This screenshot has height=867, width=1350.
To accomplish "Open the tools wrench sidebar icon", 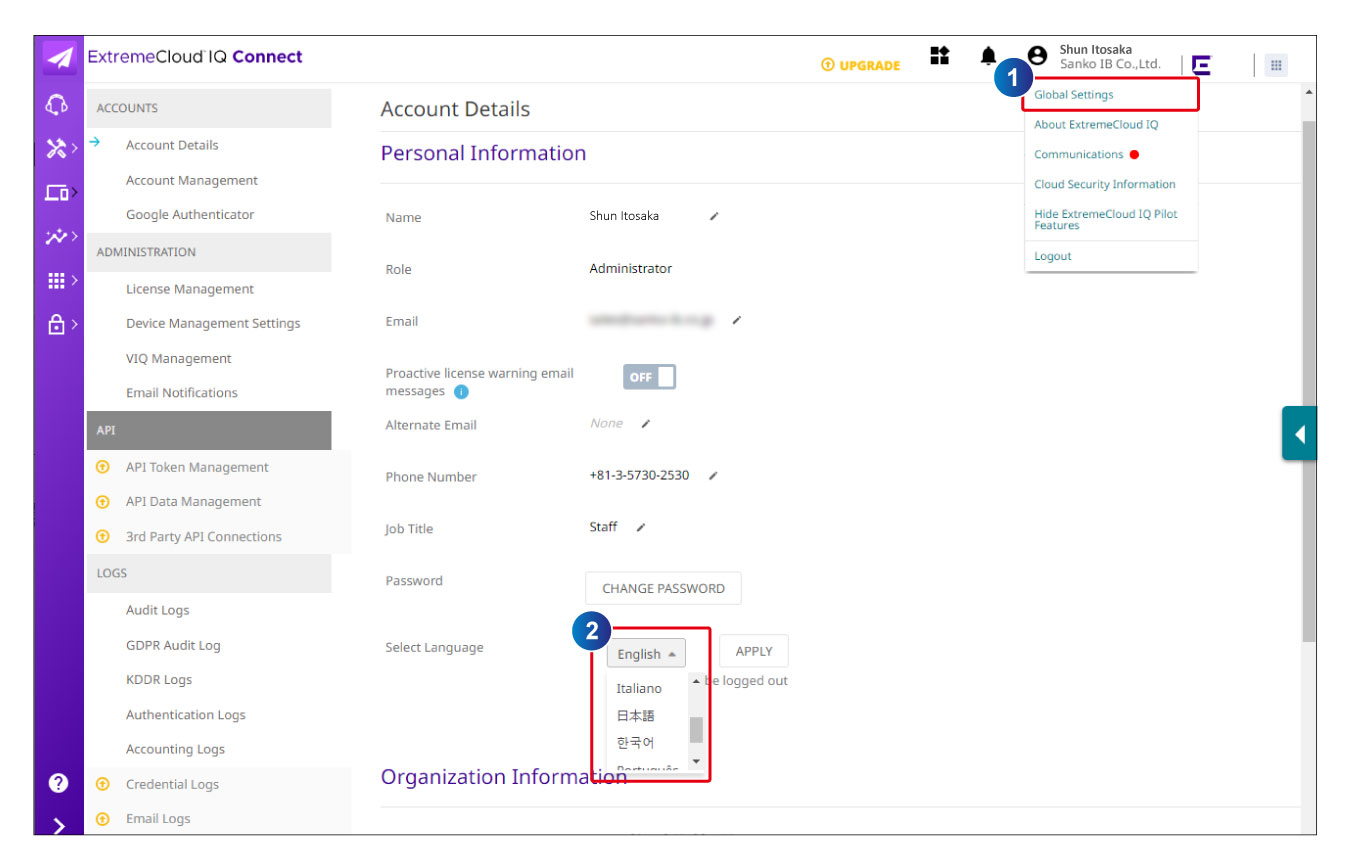I will [x=57, y=149].
